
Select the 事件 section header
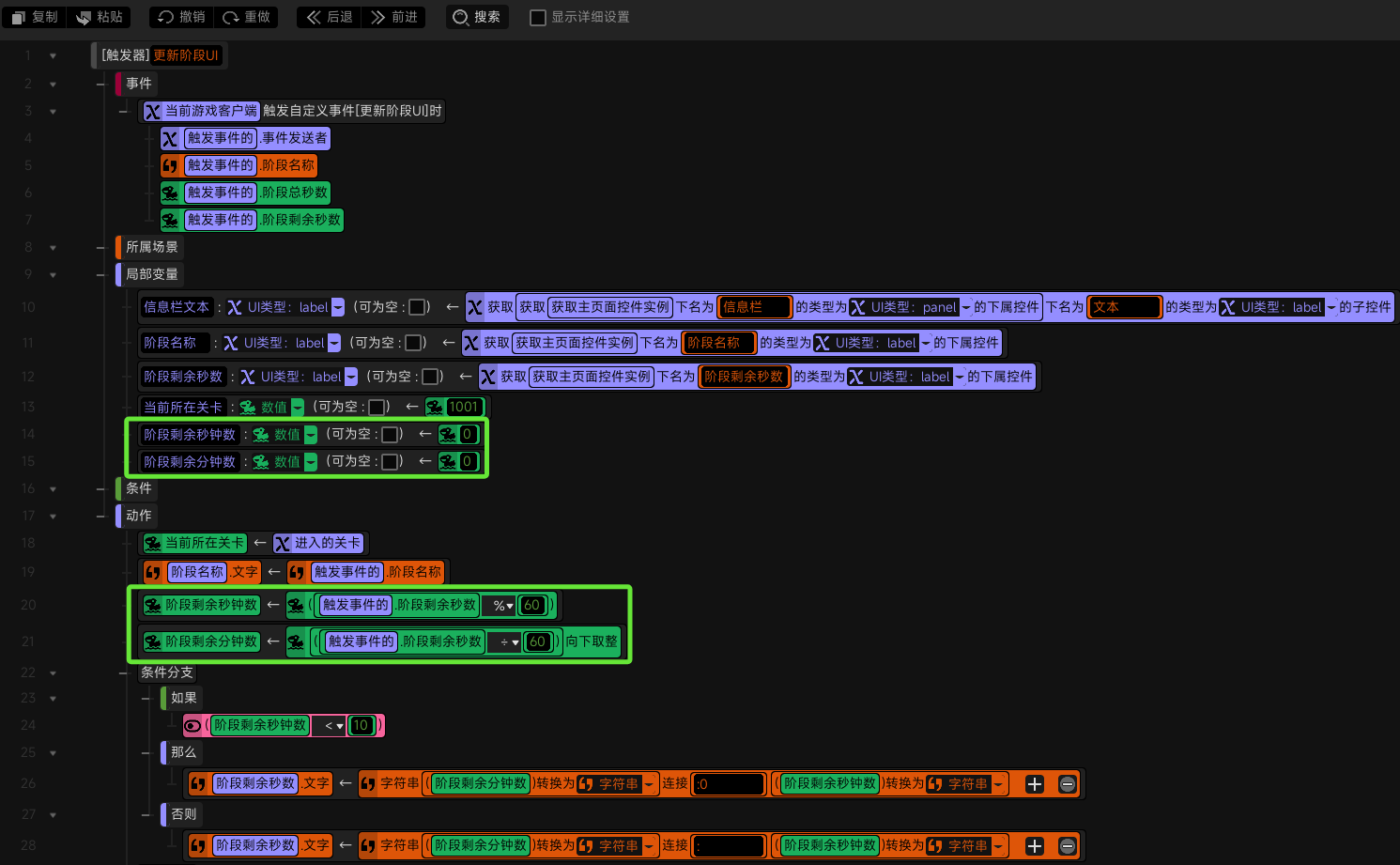138,84
